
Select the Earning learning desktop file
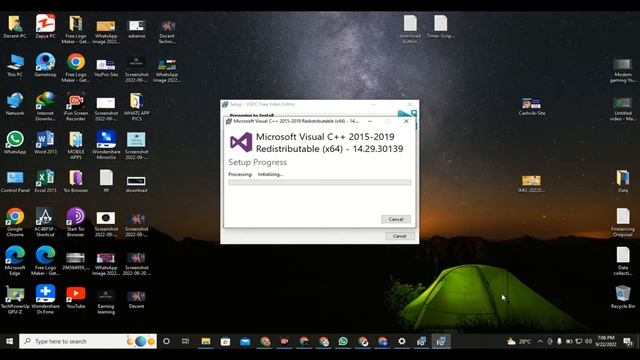(x=106, y=302)
